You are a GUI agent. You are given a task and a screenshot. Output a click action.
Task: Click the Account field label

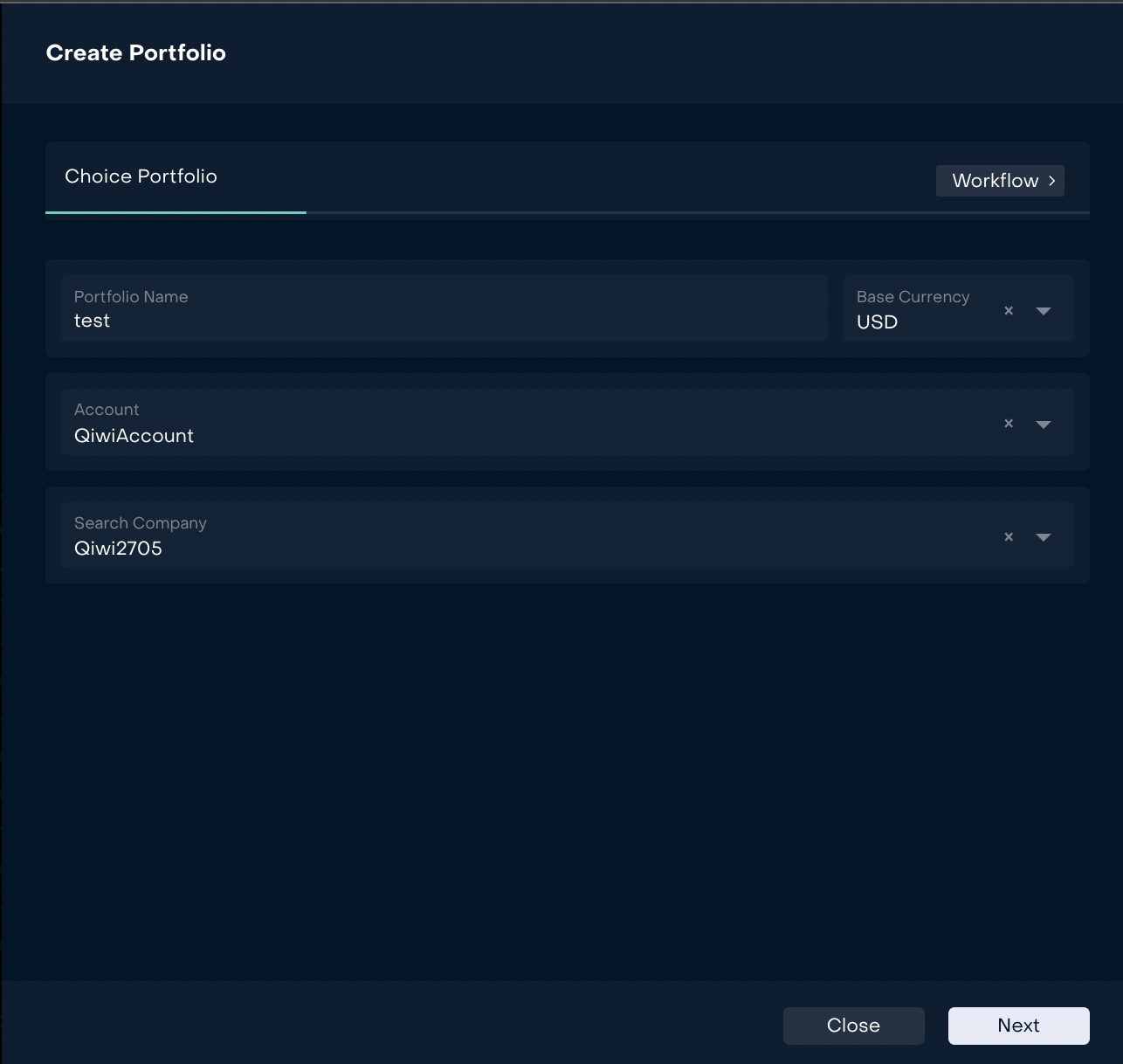click(107, 410)
